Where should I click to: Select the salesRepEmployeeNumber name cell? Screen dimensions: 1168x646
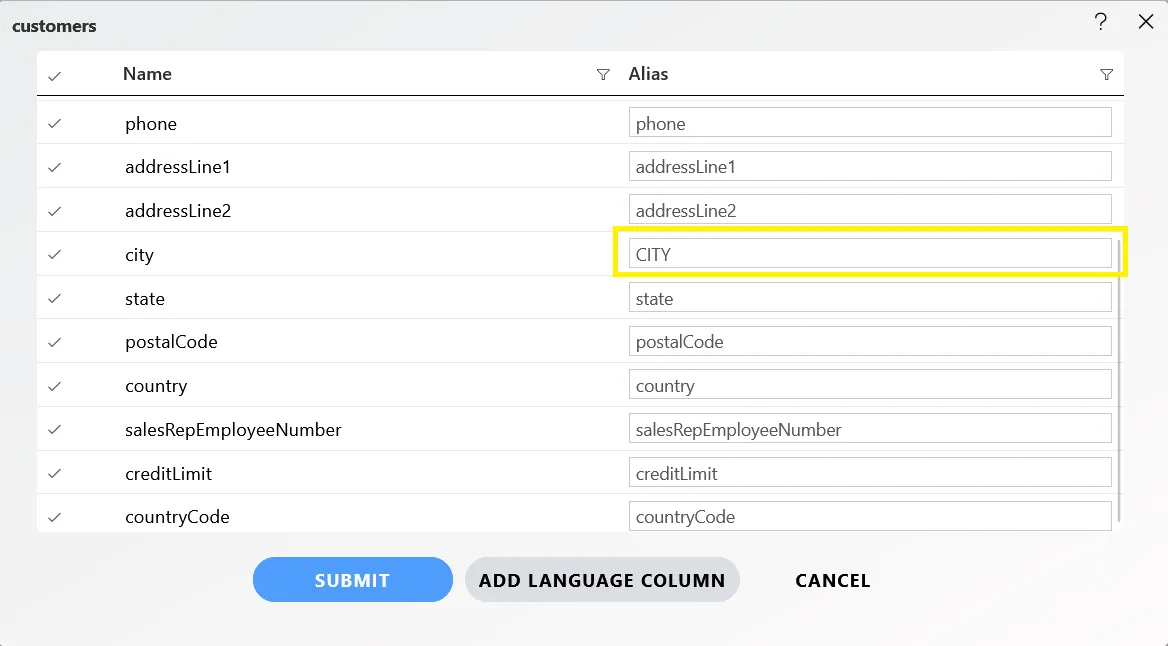[x=233, y=430]
